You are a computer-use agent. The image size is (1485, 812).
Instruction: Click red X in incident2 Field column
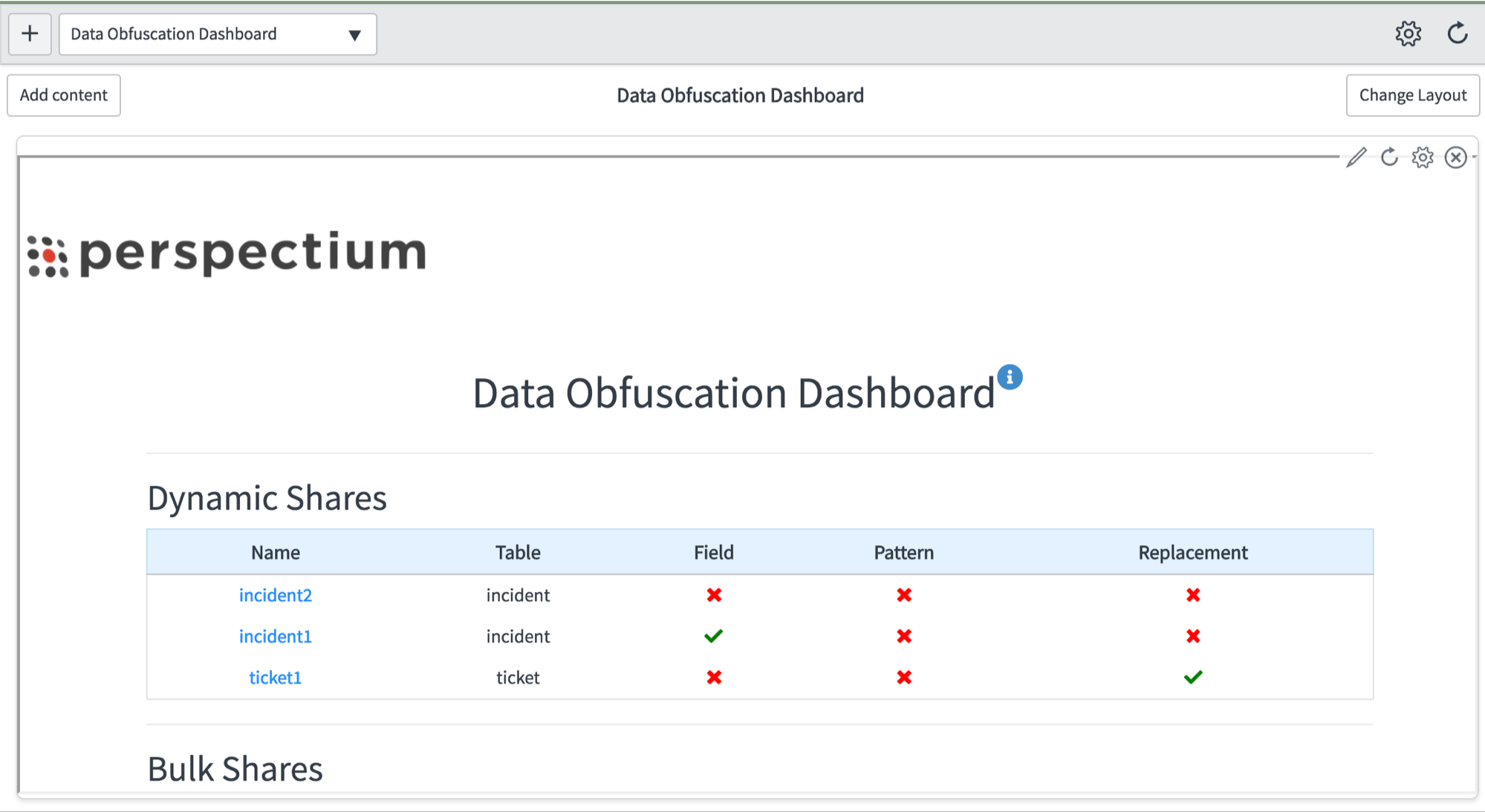click(x=714, y=595)
